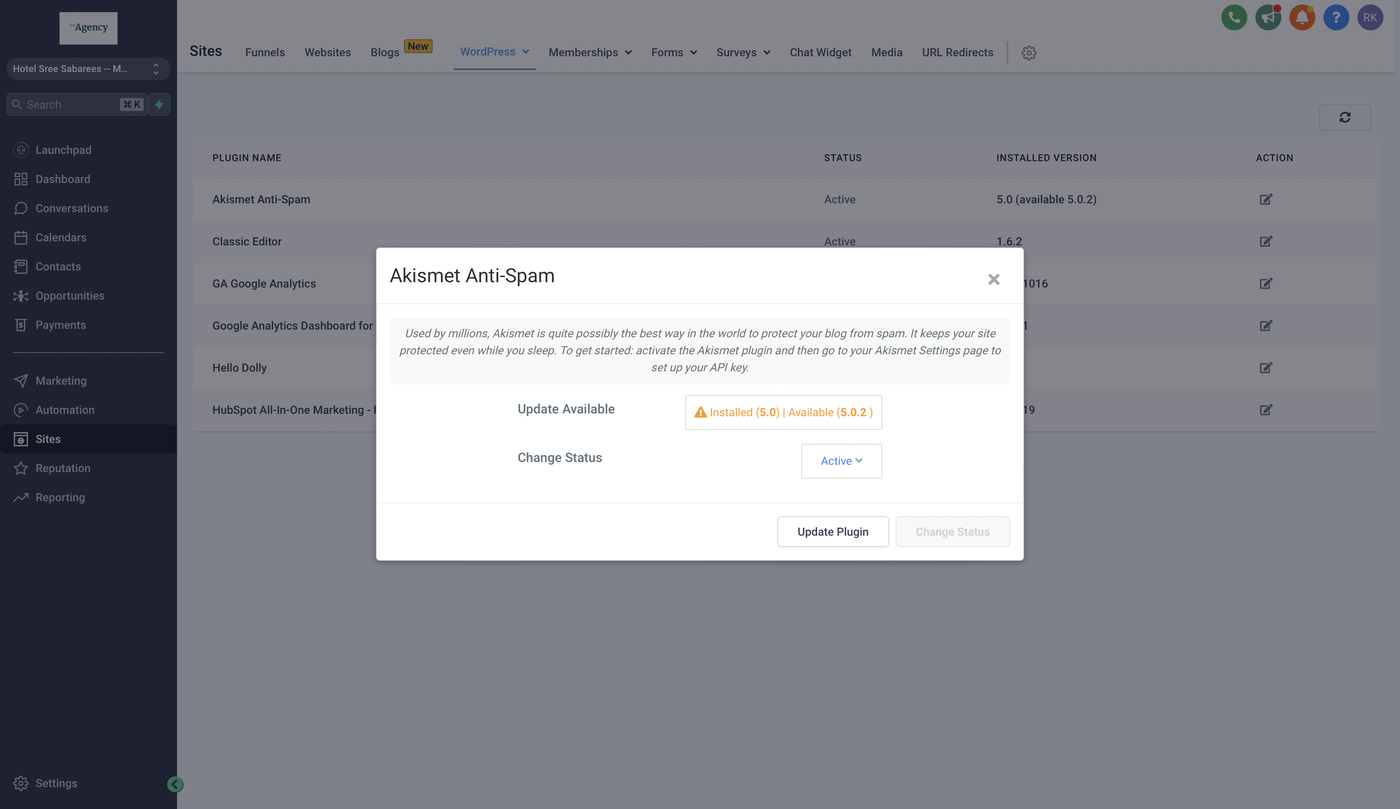The image size is (1400, 809).
Task: Collapse the sidebar with green arrow
Action: [x=175, y=785]
